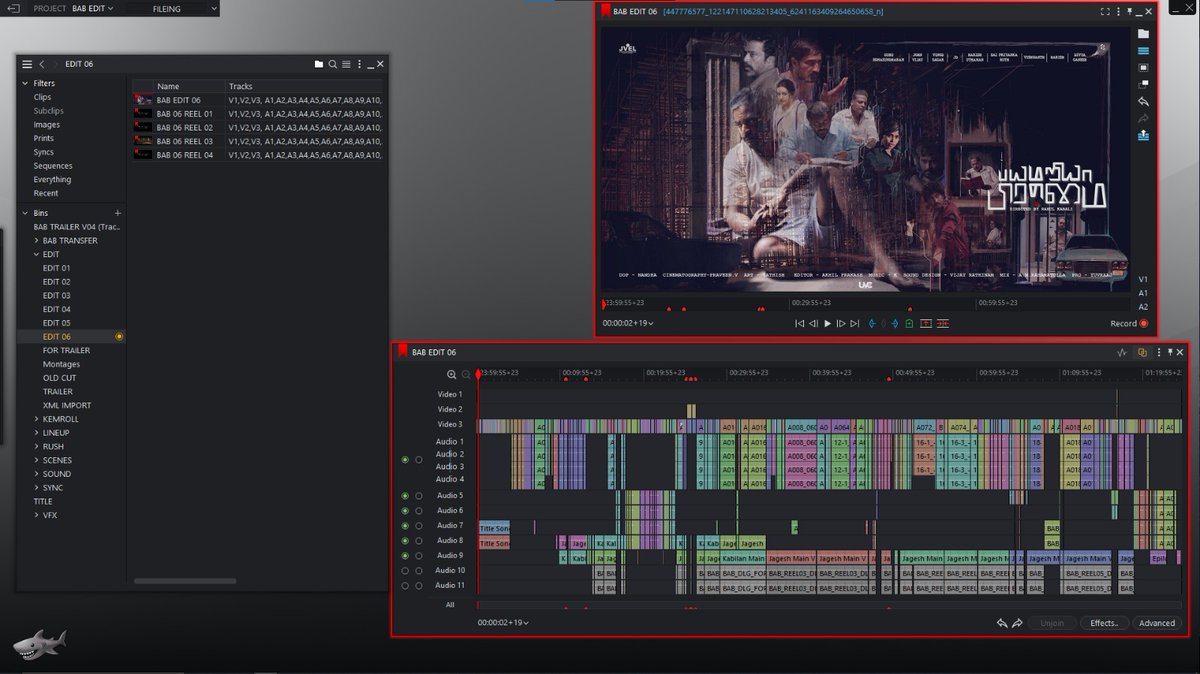Expand the KEMROLL bin

point(37,419)
